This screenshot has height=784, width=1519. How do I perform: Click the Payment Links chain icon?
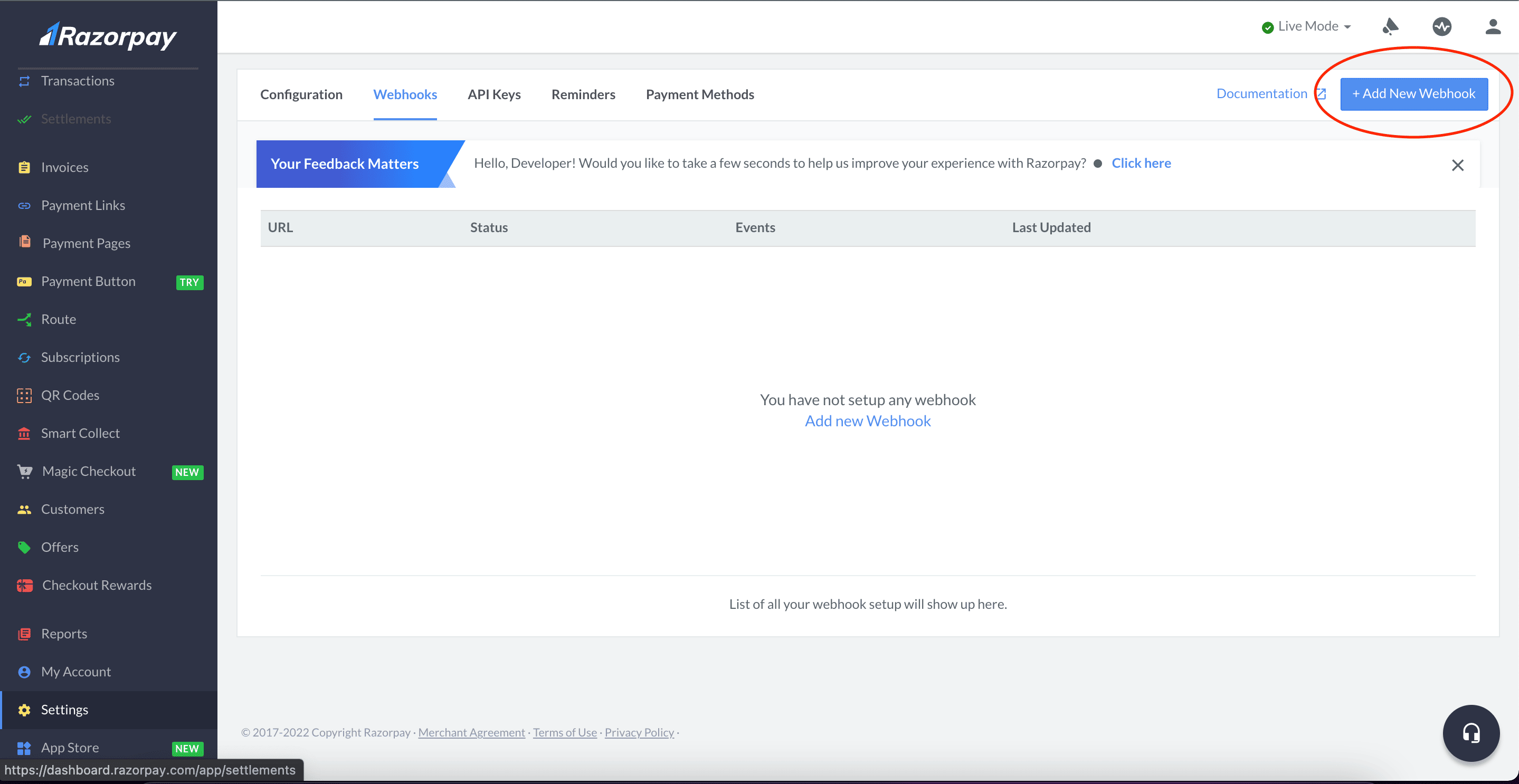pos(24,206)
